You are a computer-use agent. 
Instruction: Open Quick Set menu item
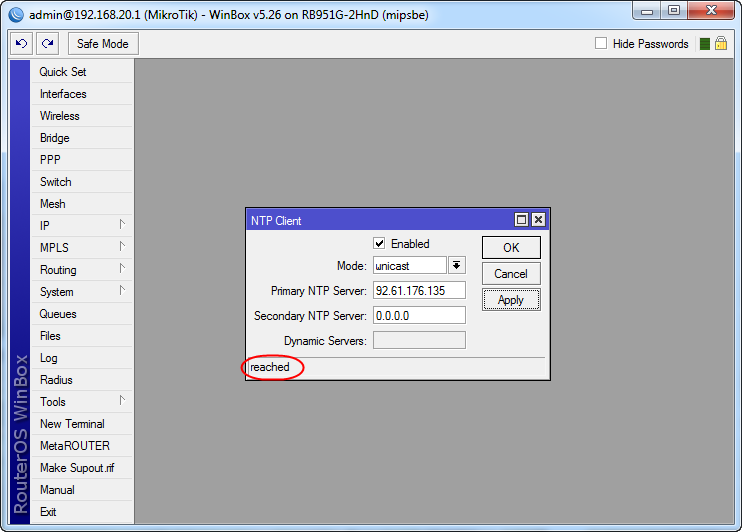tap(81, 72)
